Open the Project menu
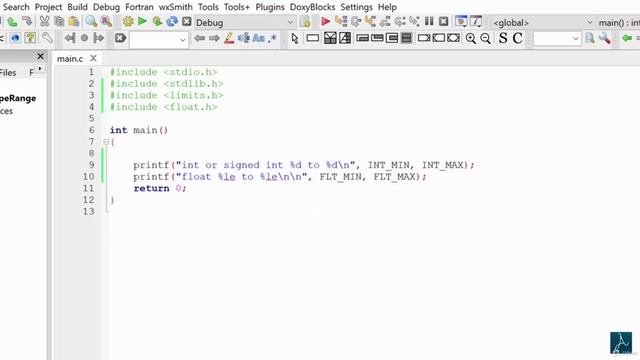The height and width of the screenshot is (360, 640). [x=49, y=7]
